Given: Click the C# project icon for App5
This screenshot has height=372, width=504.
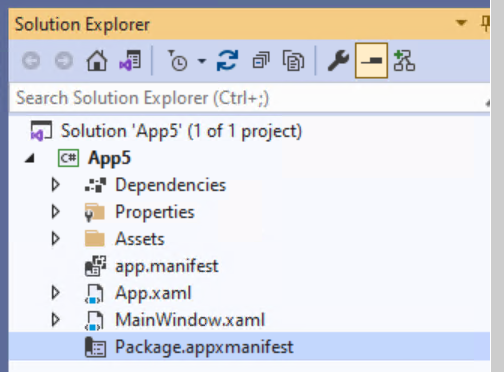Looking at the screenshot, I should pyautogui.click(x=68, y=158).
